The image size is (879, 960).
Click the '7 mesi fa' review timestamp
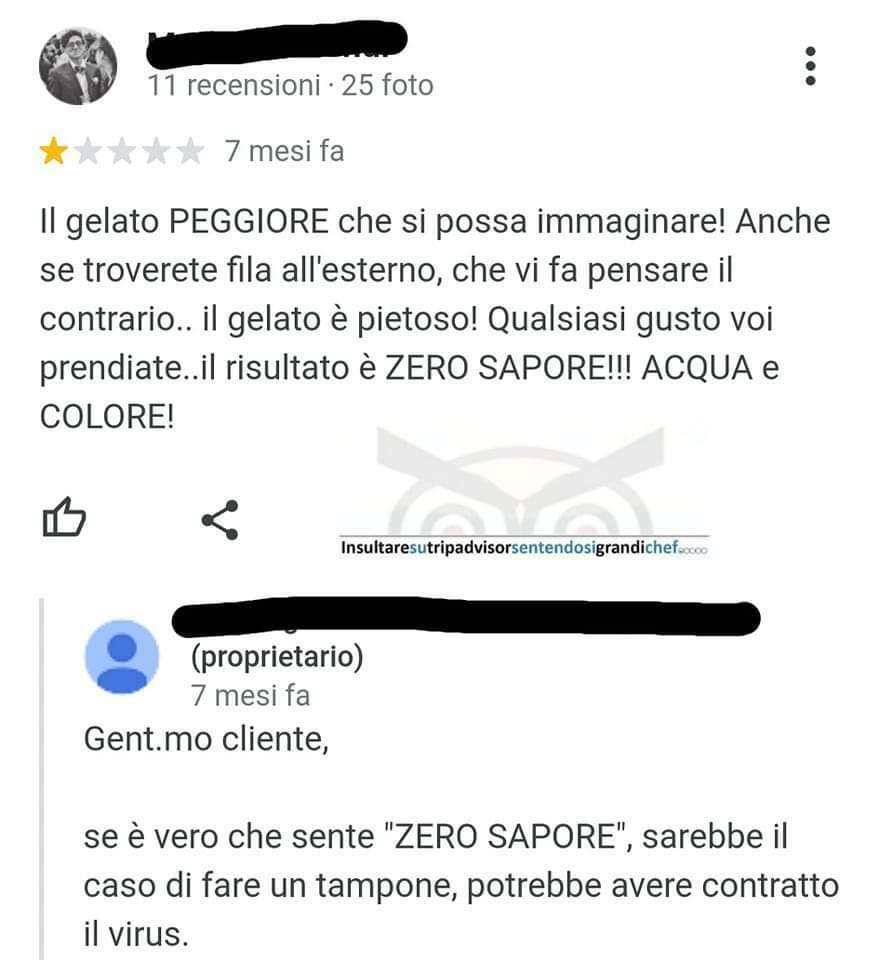pos(285,151)
